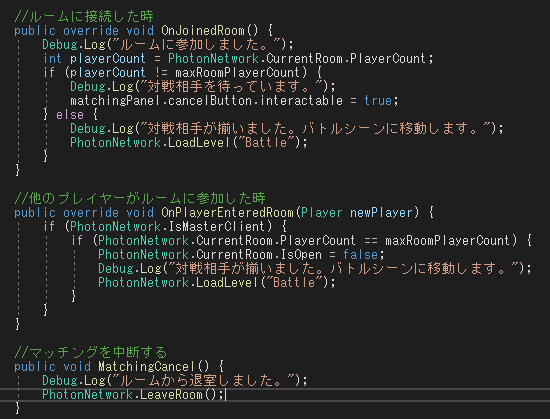Click "Battle" string in OnJoinedRoom's else block

click(266, 143)
